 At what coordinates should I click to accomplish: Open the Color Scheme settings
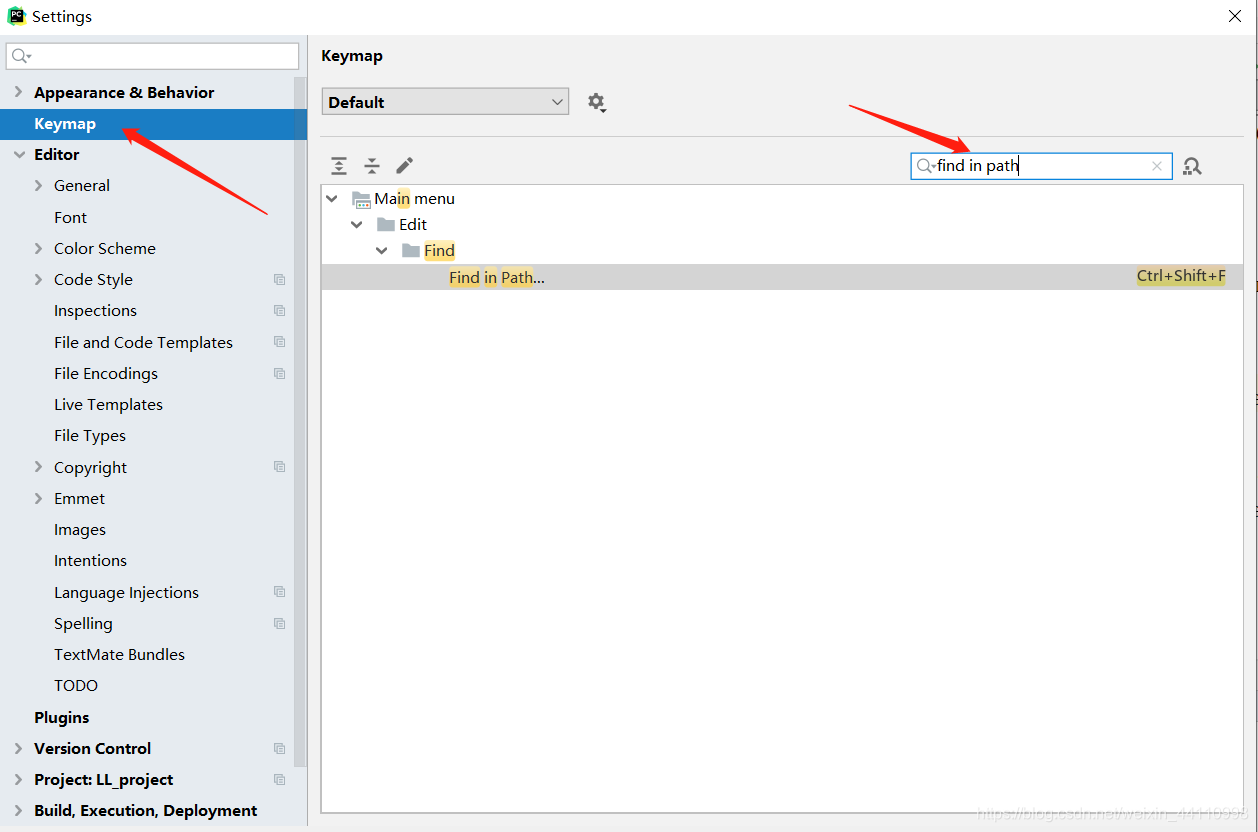pos(105,248)
